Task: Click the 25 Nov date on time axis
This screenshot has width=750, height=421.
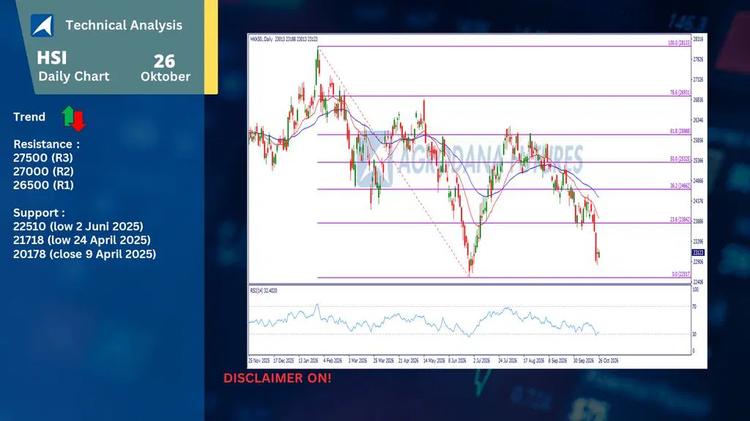Action: tap(259, 361)
